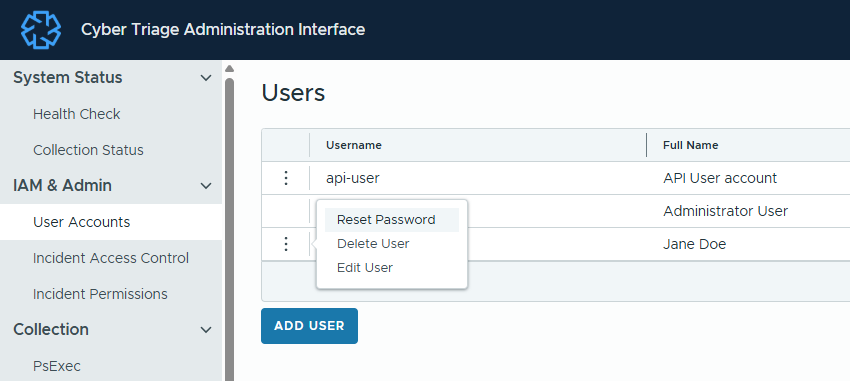850x381 pixels.
Task: Click the API User account full name cell
Action: [x=720, y=178]
